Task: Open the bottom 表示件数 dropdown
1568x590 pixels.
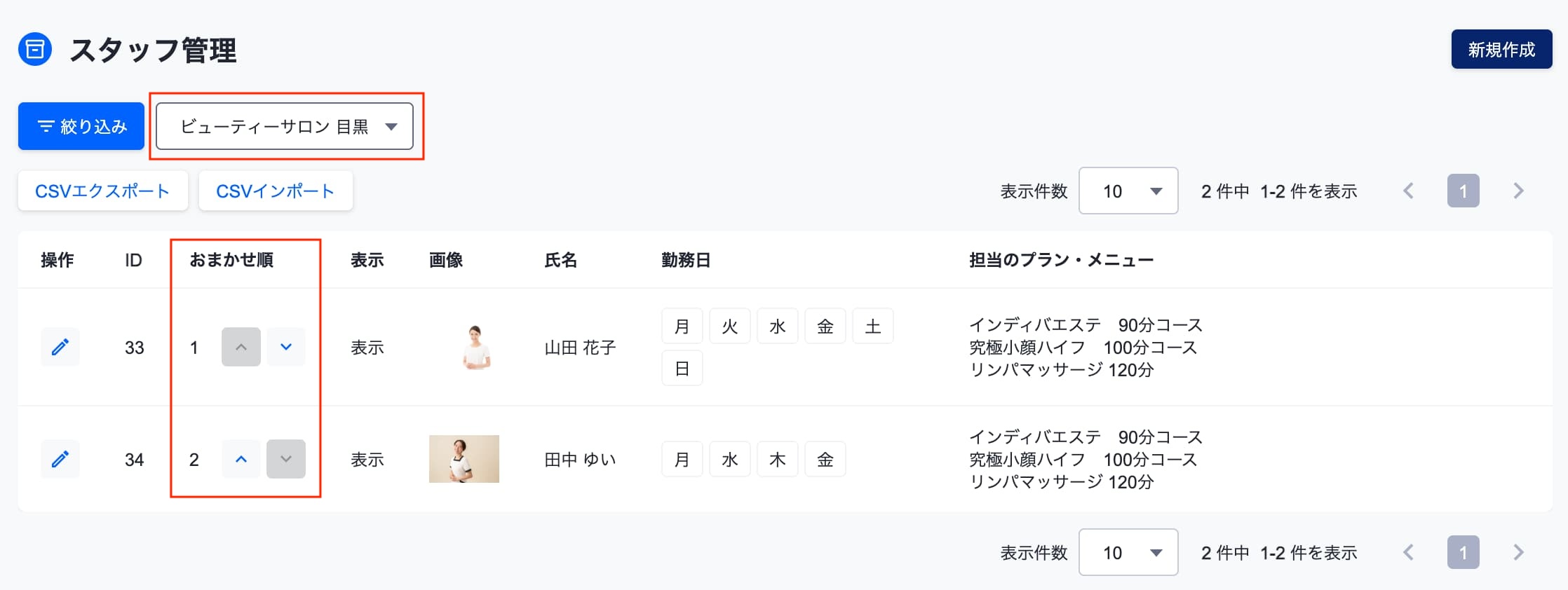Action: coord(1128,552)
